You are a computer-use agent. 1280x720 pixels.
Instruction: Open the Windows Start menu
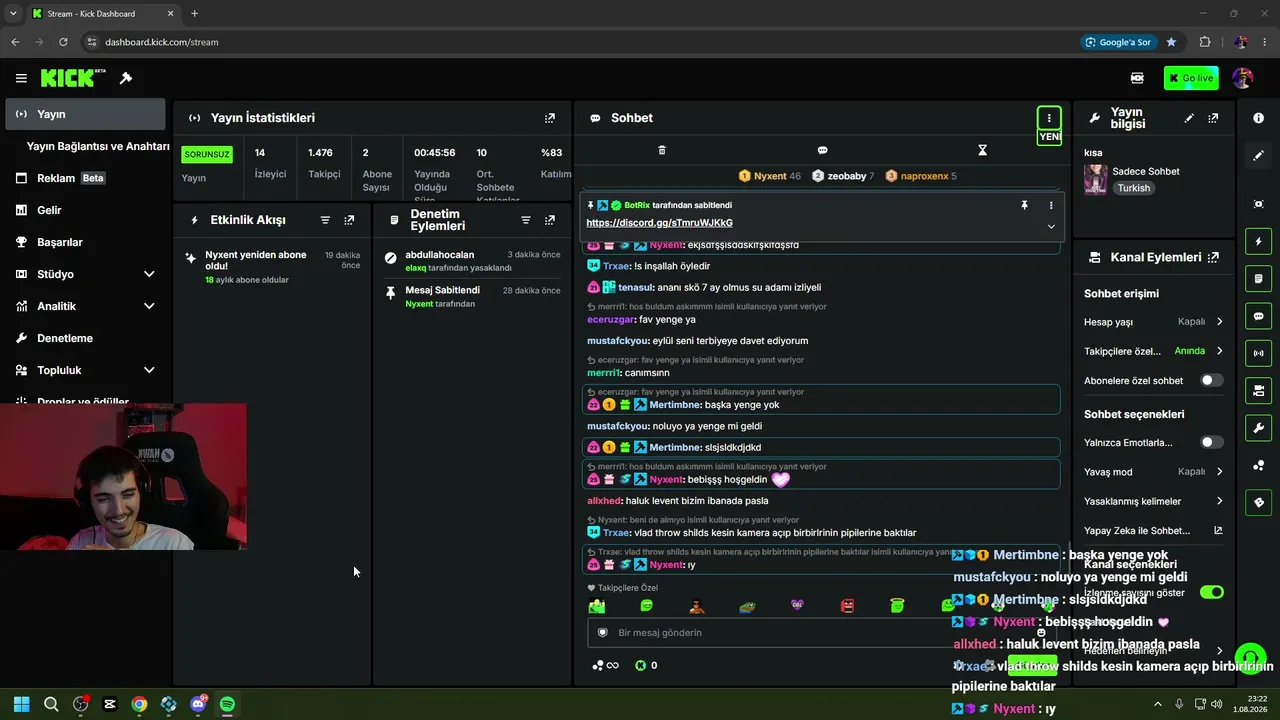click(x=22, y=704)
